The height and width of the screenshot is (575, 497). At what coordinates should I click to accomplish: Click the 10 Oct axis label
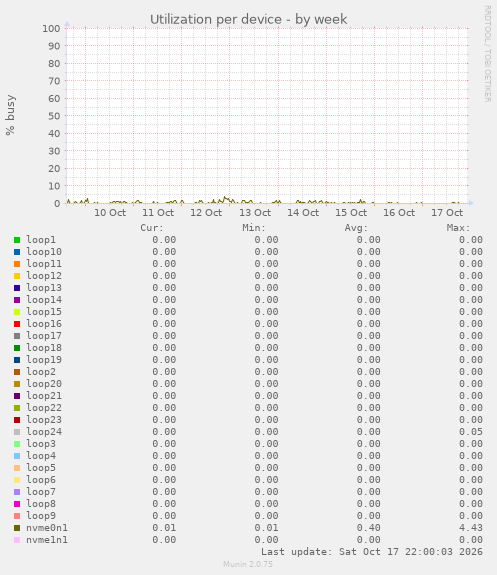(x=110, y=213)
